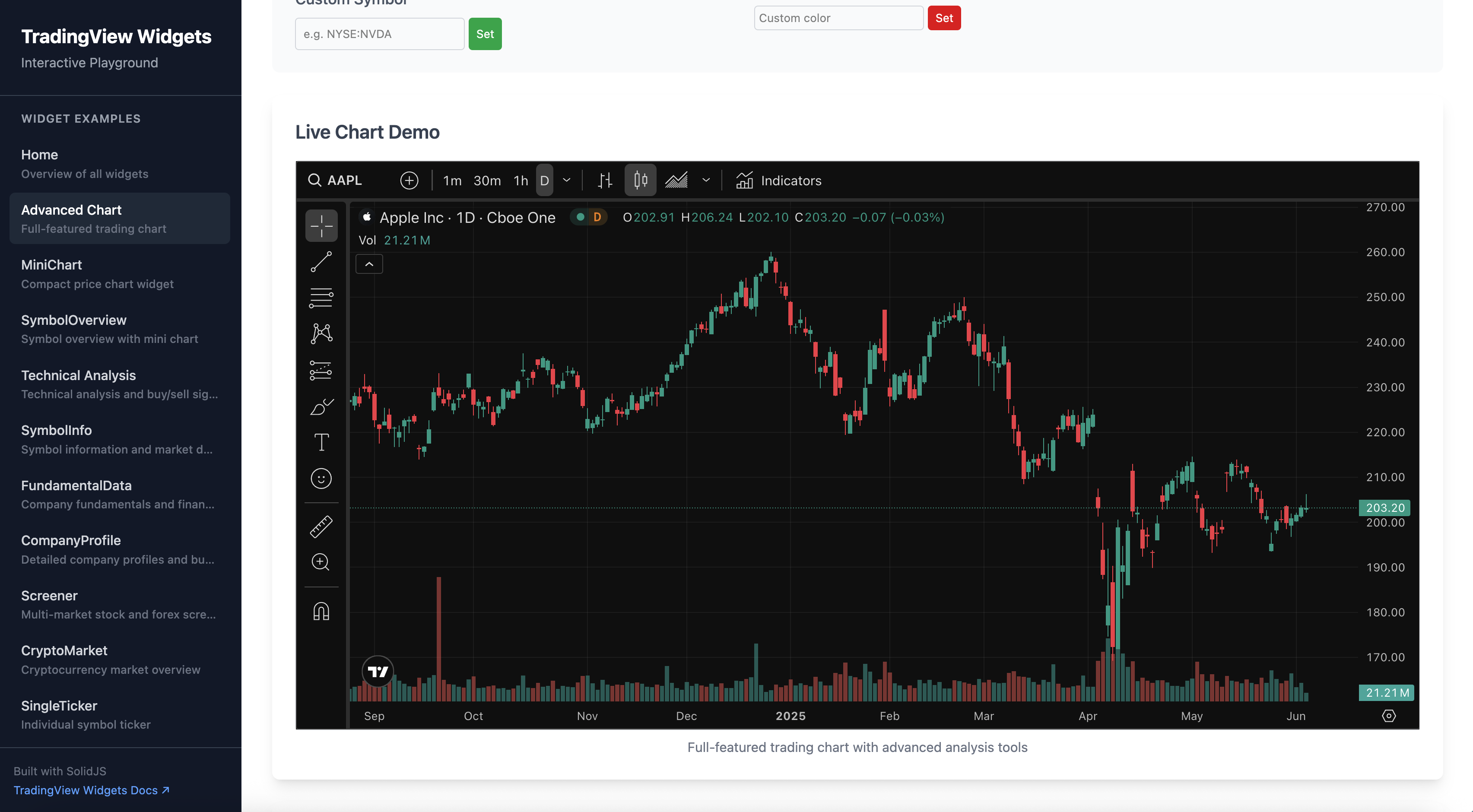Click the green Set symbol button
Viewport: 1473px width, 812px height.
click(485, 34)
